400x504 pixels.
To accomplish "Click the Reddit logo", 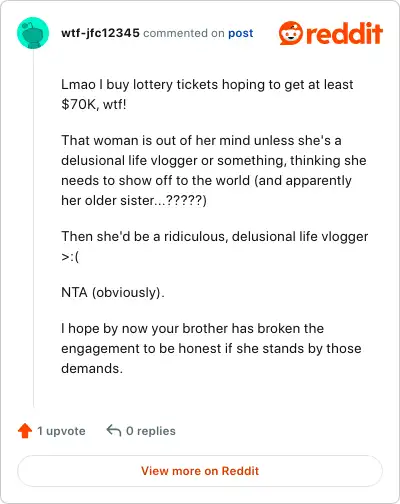I will 331,33.
